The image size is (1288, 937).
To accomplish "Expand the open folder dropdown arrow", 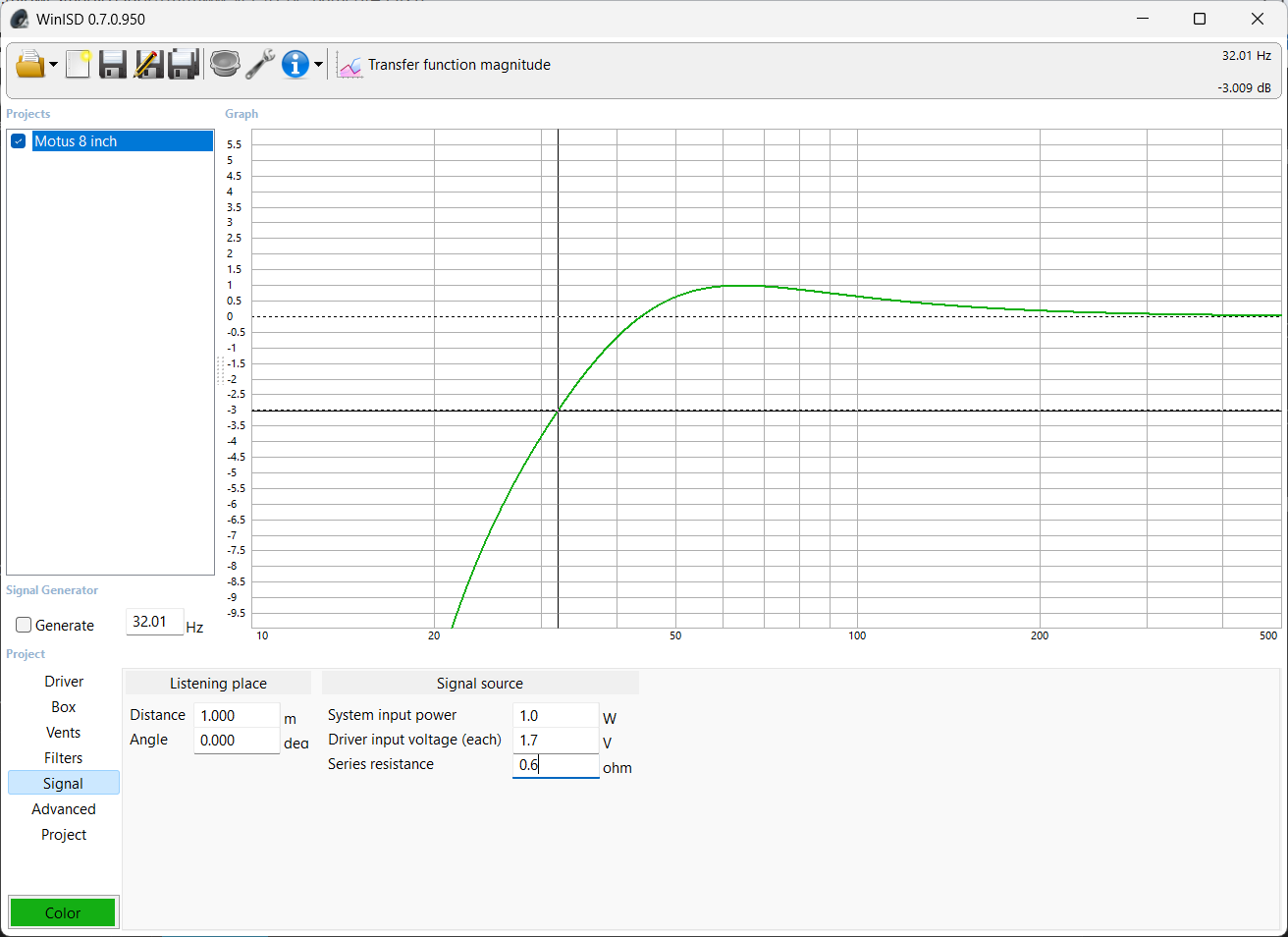I will click(x=53, y=66).
